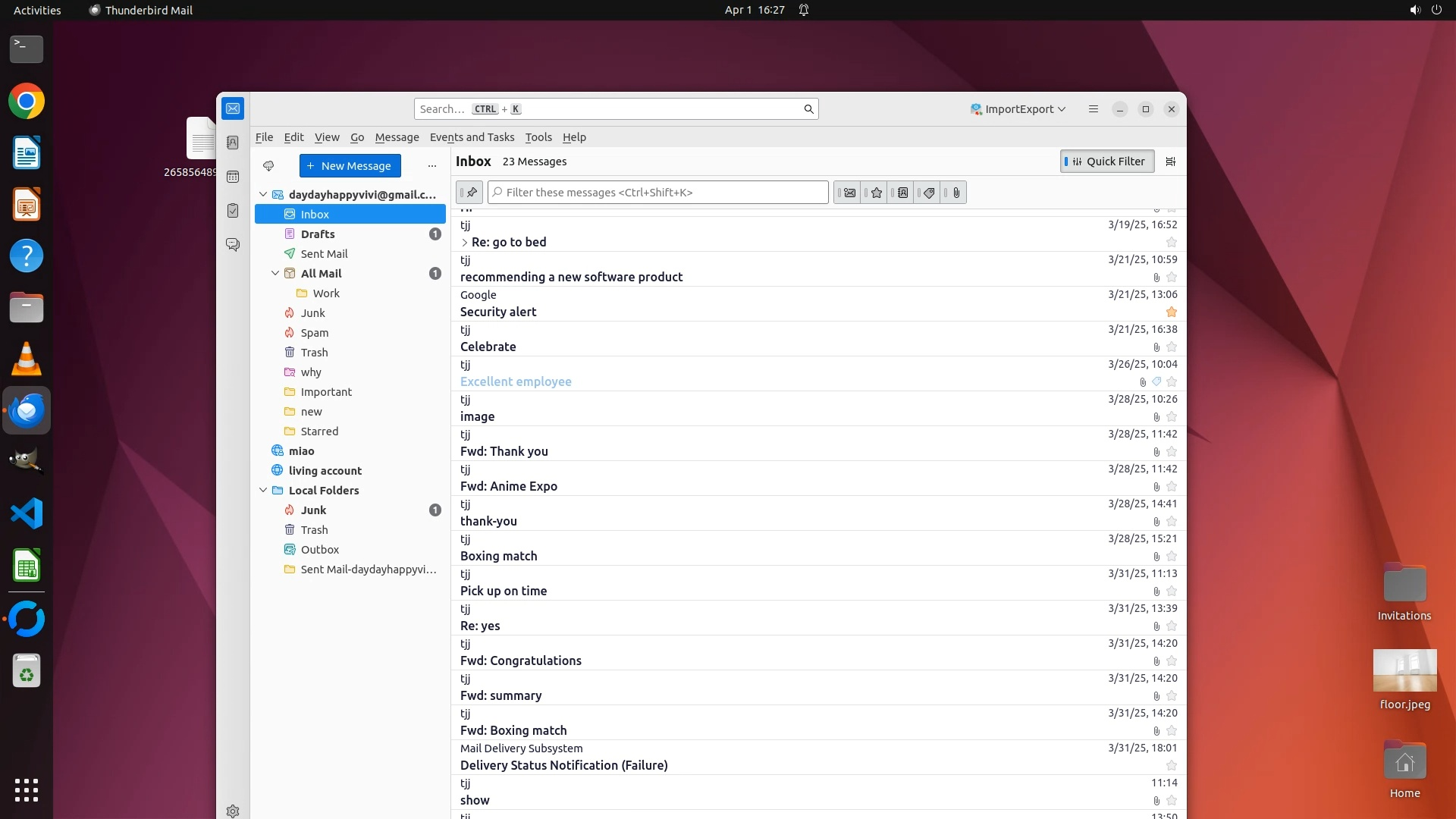Open the Calendar space in sidebar
1456x819 pixels.
point(233,177)
